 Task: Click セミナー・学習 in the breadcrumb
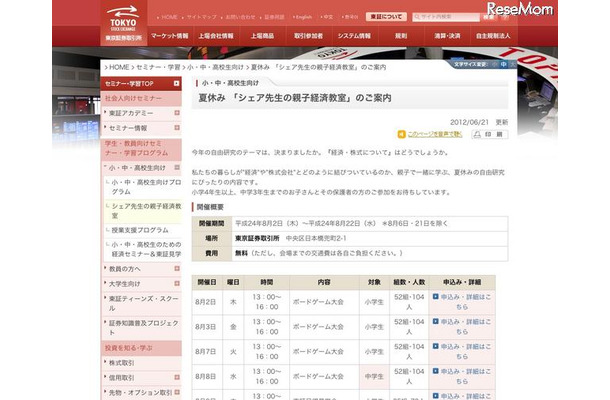158,67
